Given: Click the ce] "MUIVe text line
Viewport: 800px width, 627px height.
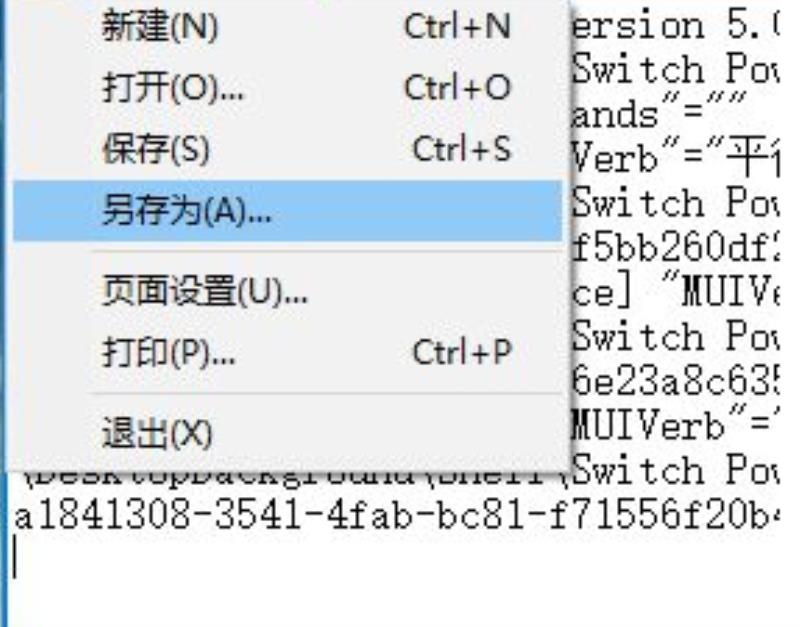Looking at the screenshot, I should pyautogui.click(x=675, y=292).
